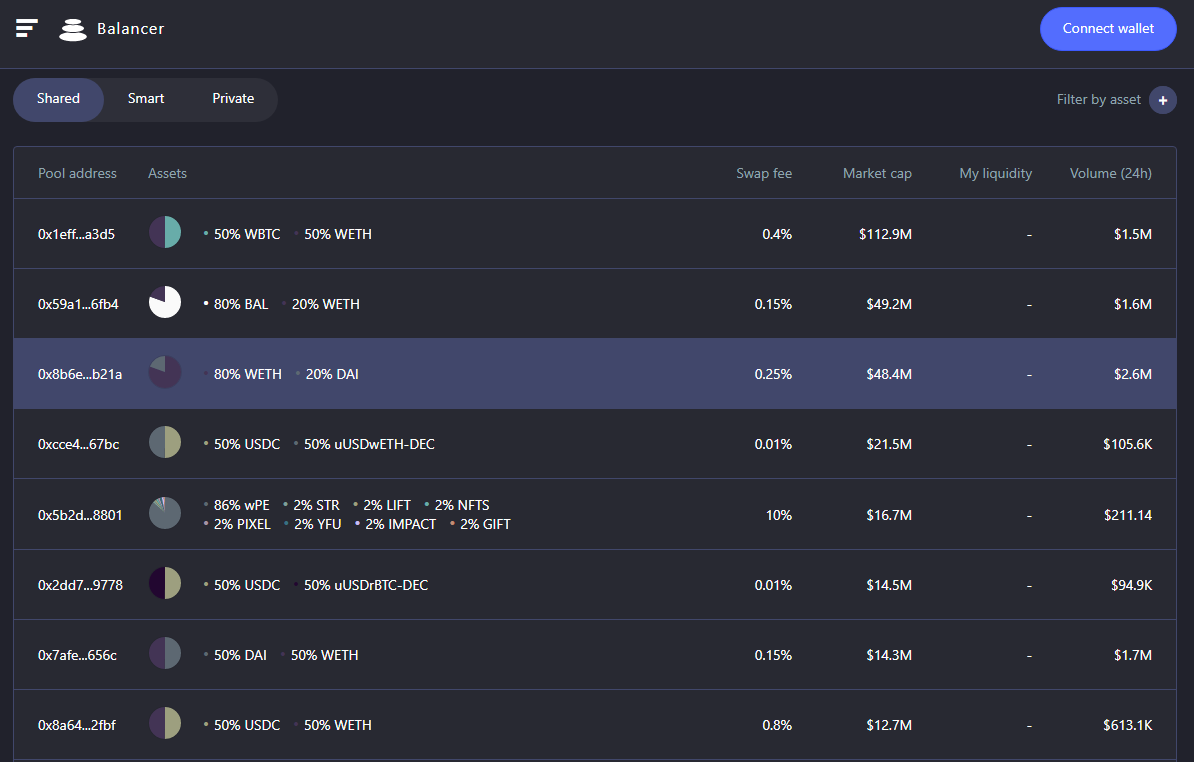Screen dimensions: 1194x762
Task: Select the 2% IMPACT asset label
Action: click(401, 524)
